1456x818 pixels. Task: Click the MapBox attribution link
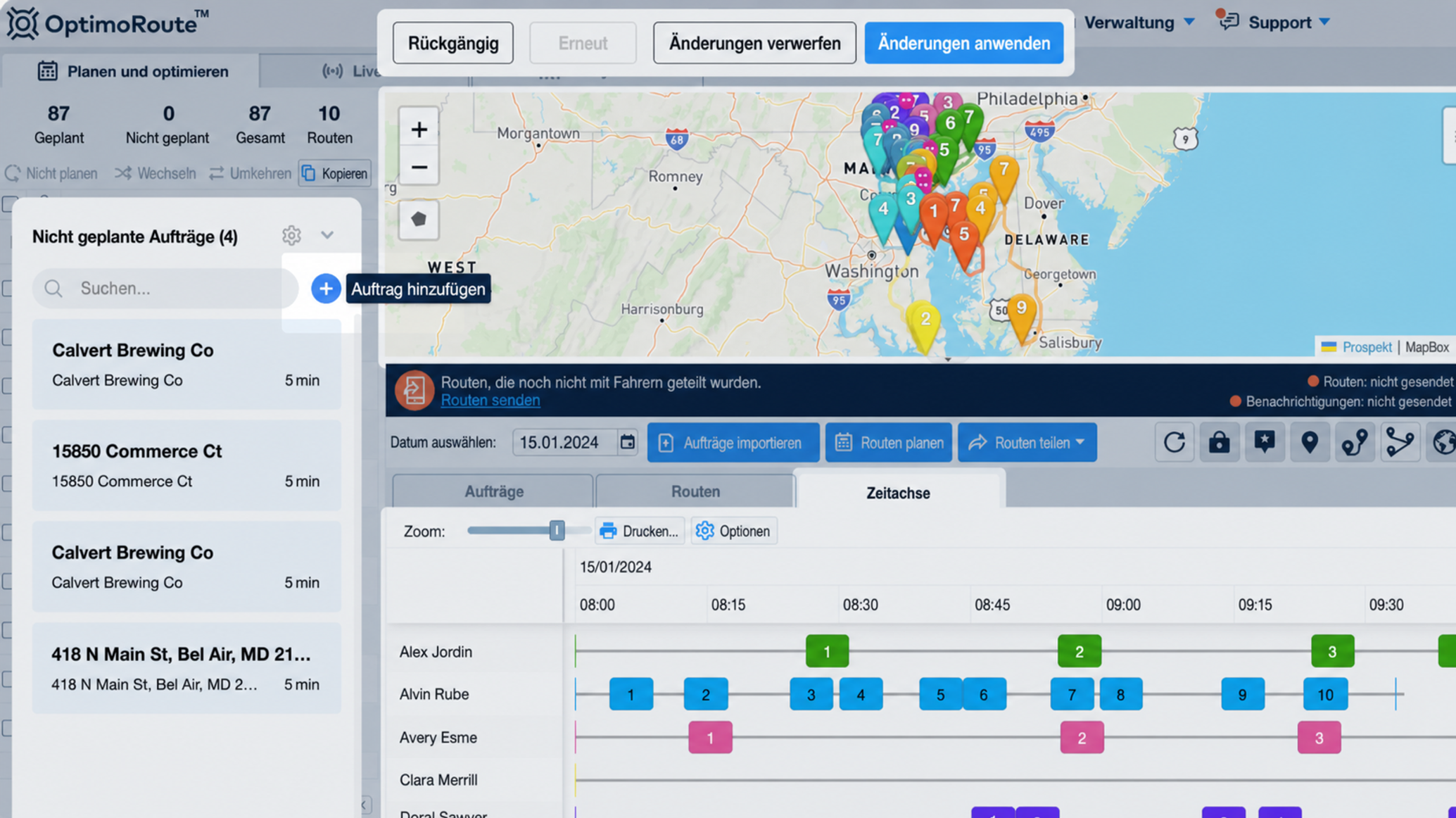tap(1426, 347)
